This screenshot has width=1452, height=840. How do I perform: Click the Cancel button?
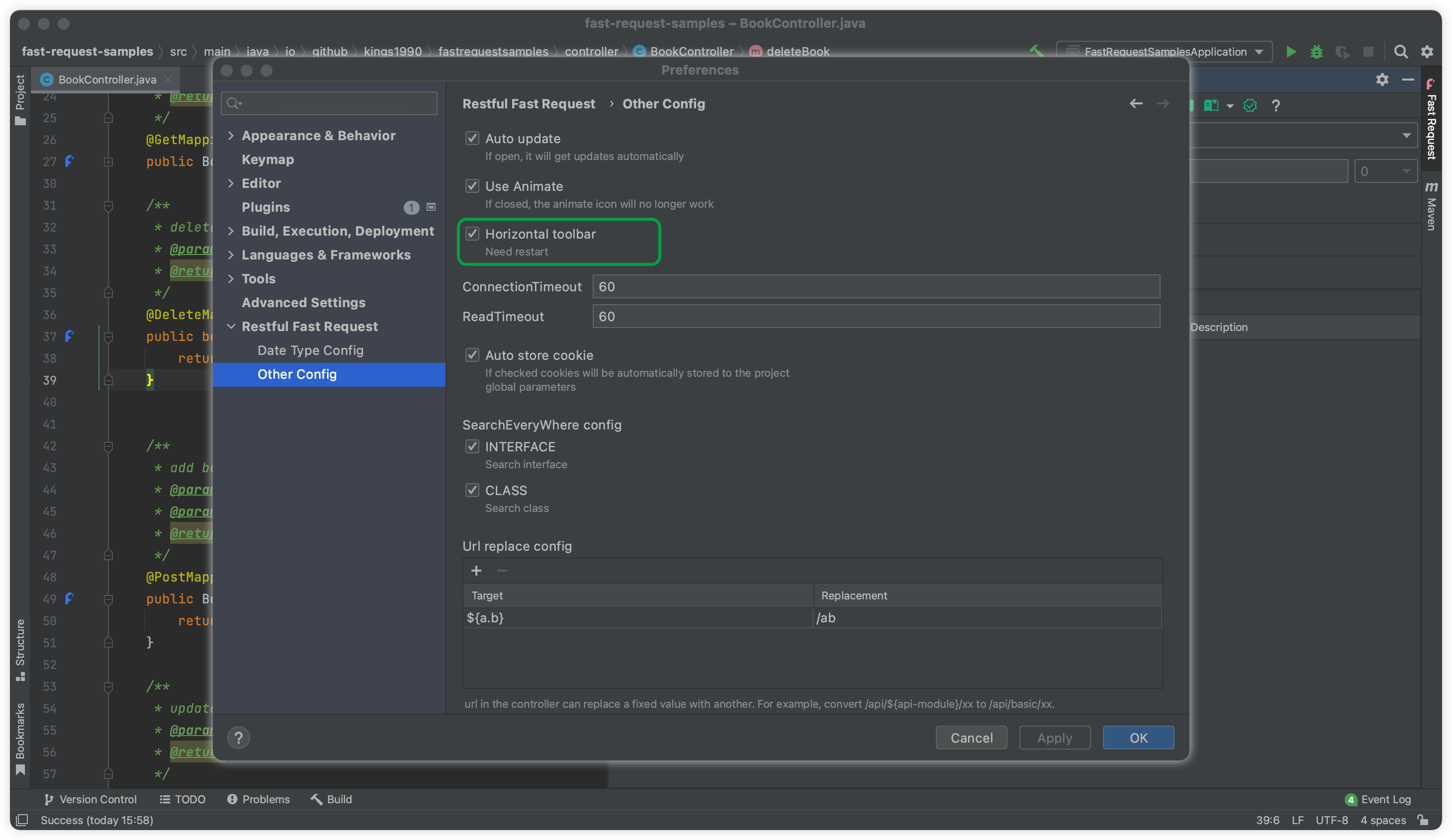971,738
